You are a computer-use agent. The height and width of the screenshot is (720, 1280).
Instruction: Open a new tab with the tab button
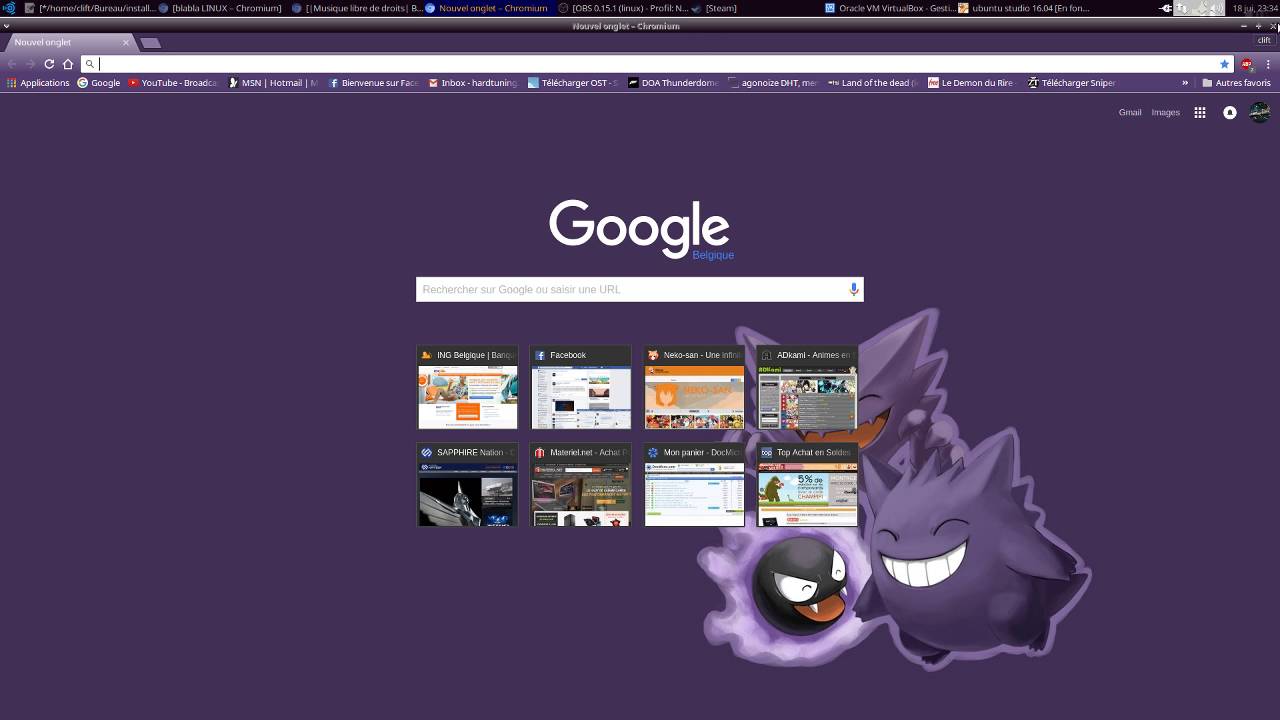coord(150,43)
